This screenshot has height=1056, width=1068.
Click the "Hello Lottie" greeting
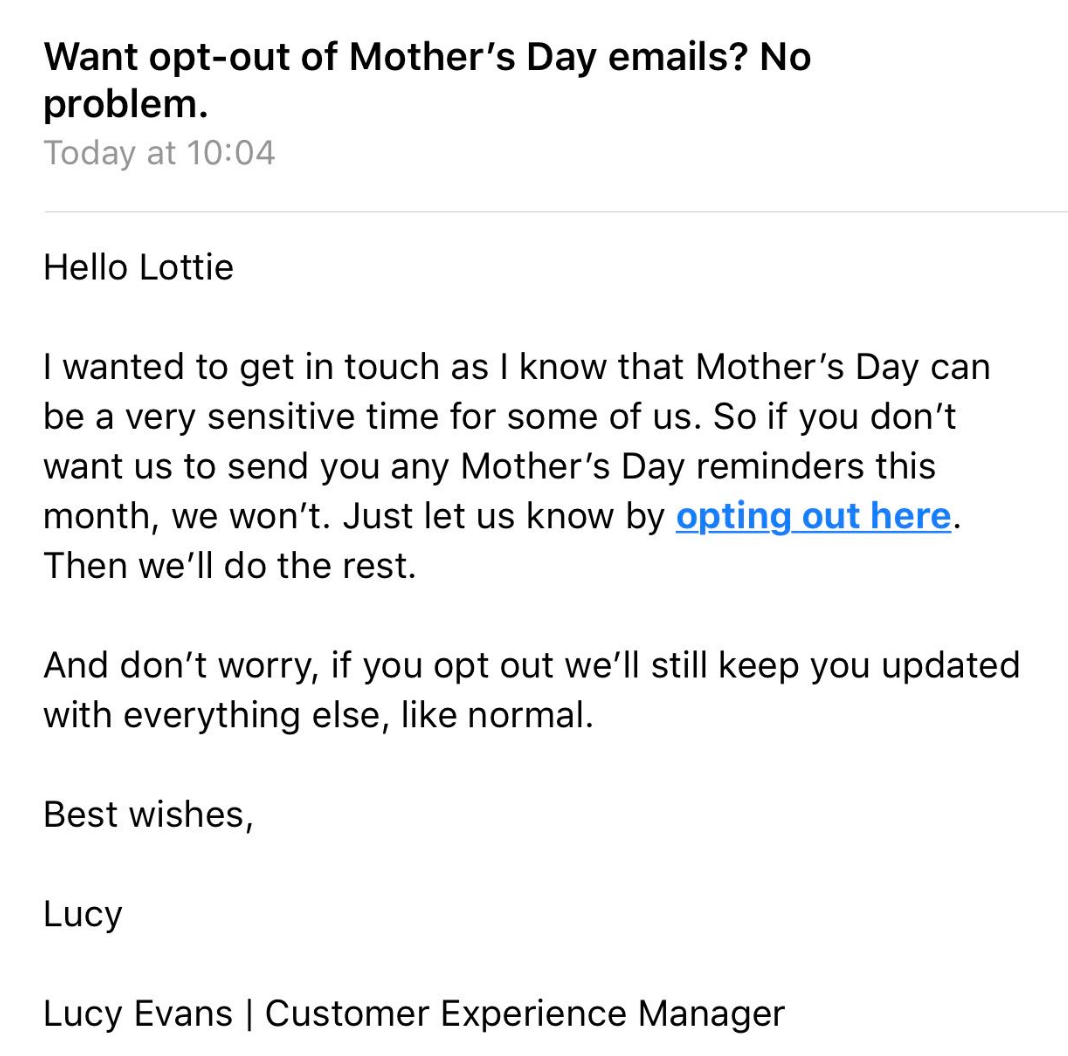(138, 268)
